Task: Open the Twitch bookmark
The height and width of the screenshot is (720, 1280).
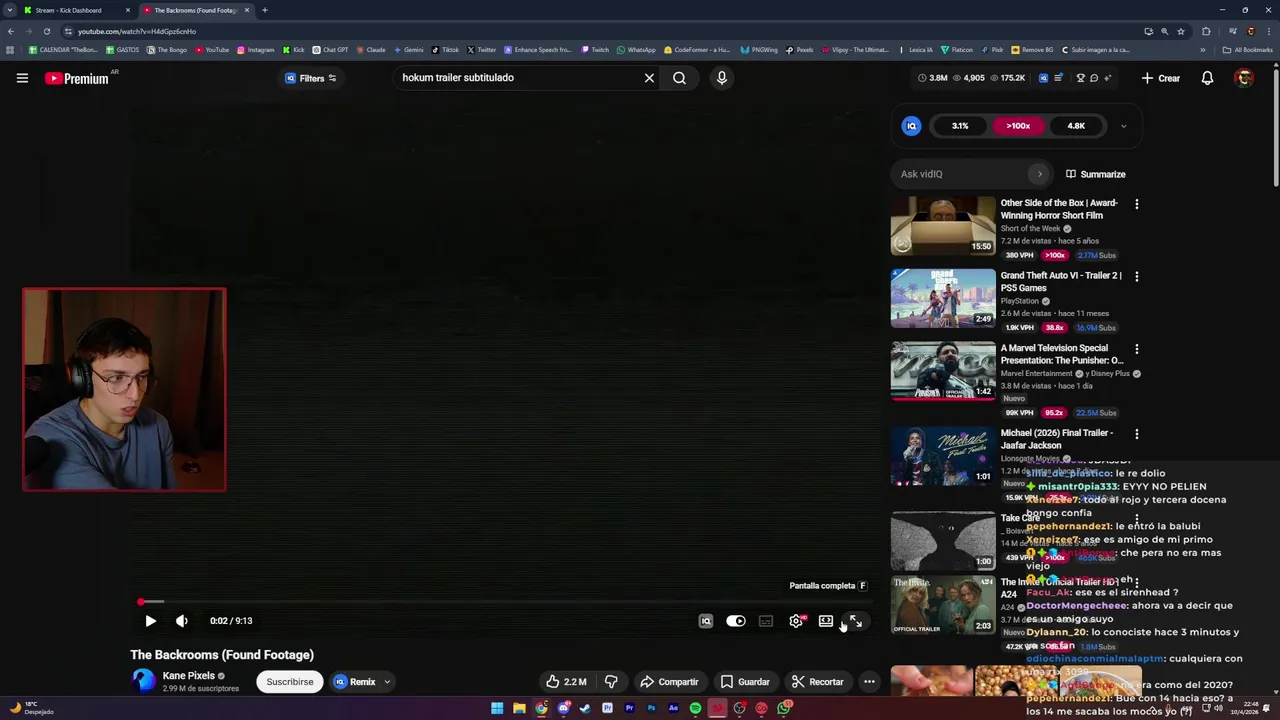Action: point(595,50)
